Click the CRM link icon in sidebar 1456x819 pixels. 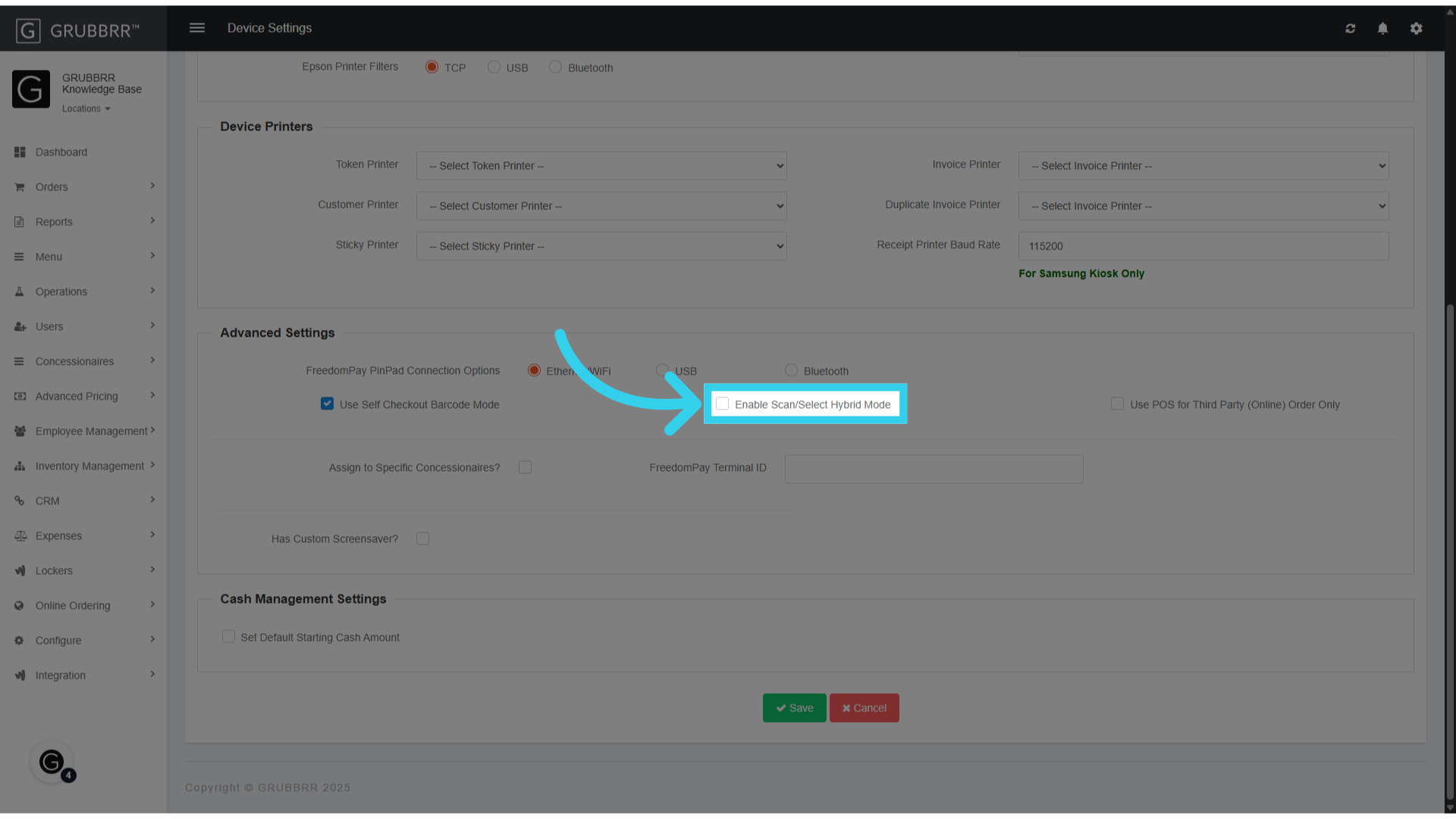20,500
